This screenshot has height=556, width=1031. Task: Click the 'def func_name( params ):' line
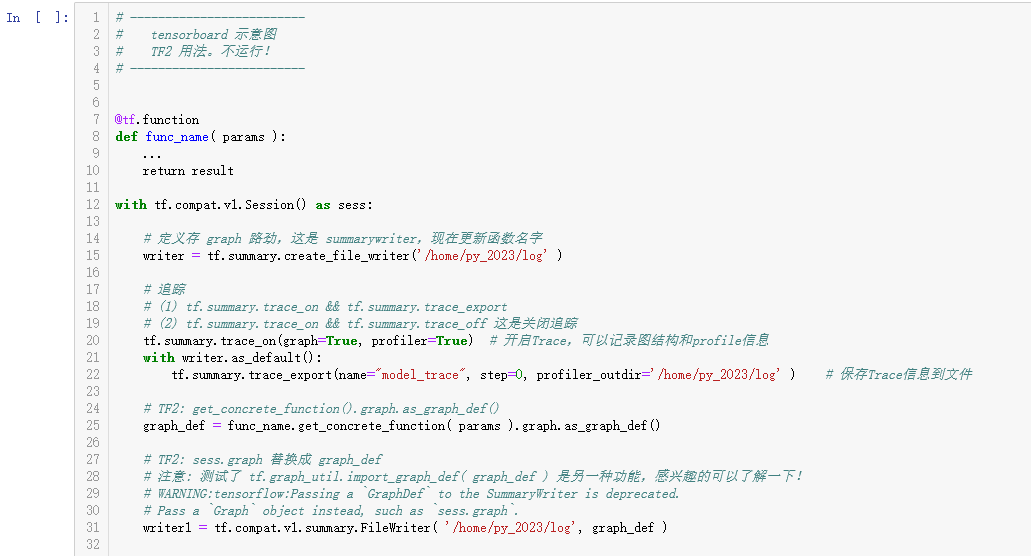(x=201, y=137)
